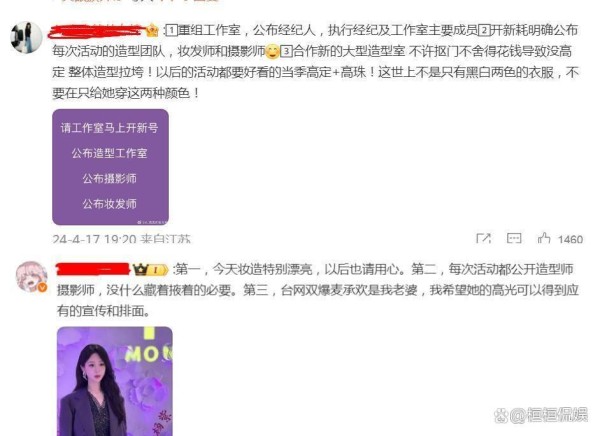Click the 24-4-17 19:20 timestamp

(94, 239)
